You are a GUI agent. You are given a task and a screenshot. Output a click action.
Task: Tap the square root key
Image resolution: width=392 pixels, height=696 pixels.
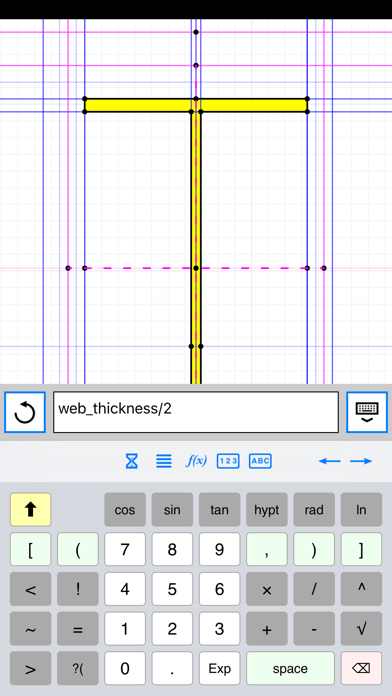coord(361,629)
